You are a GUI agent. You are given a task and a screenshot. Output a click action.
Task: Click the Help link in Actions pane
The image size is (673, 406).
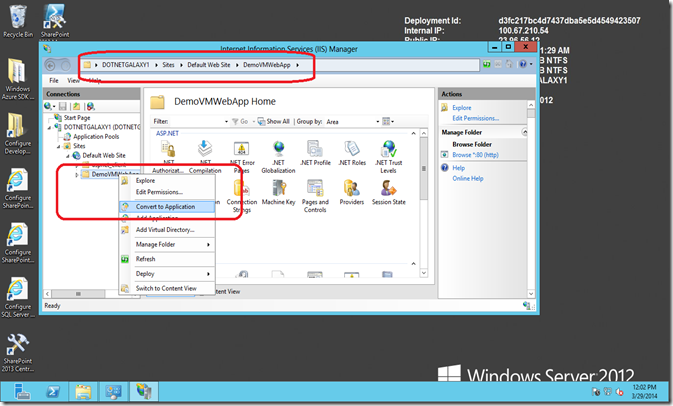tap(458, 168)
